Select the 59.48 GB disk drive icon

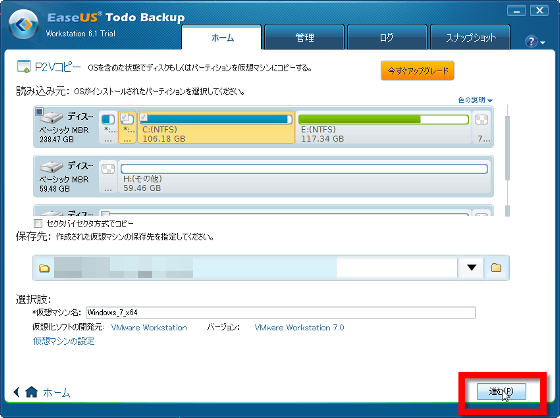pyautogui.click(x=51, y=166)
